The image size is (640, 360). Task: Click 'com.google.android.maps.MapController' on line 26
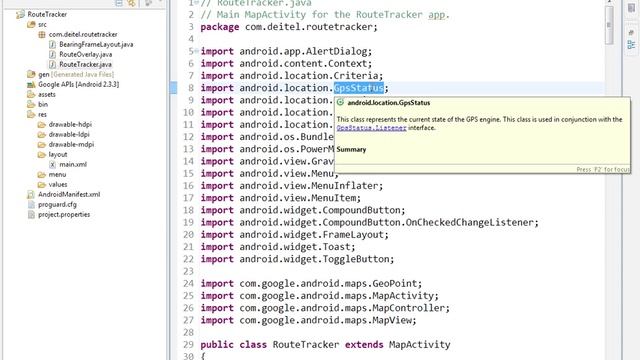point(342,308)
